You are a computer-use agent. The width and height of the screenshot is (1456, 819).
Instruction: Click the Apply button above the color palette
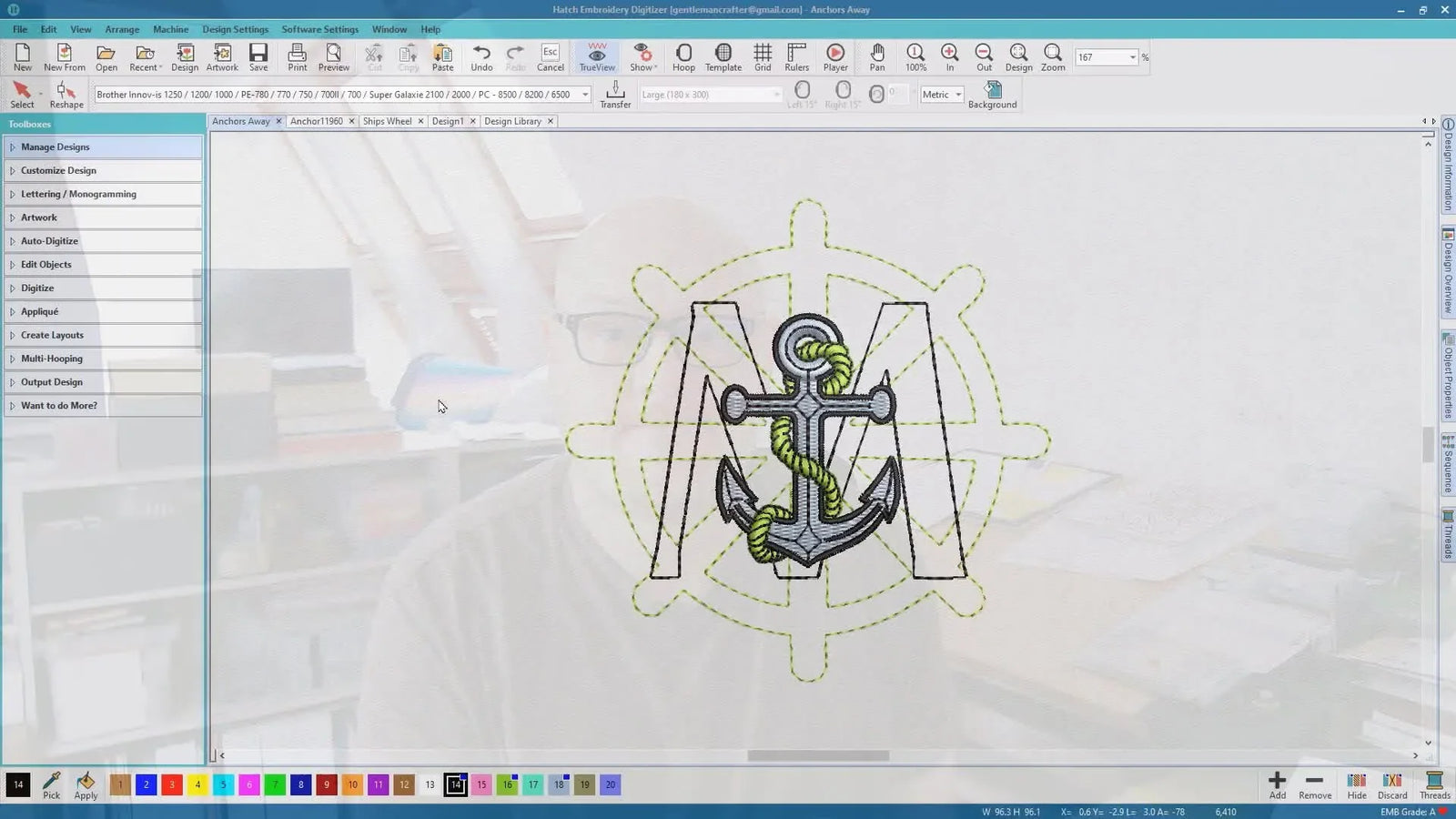(x=85, y=784)
